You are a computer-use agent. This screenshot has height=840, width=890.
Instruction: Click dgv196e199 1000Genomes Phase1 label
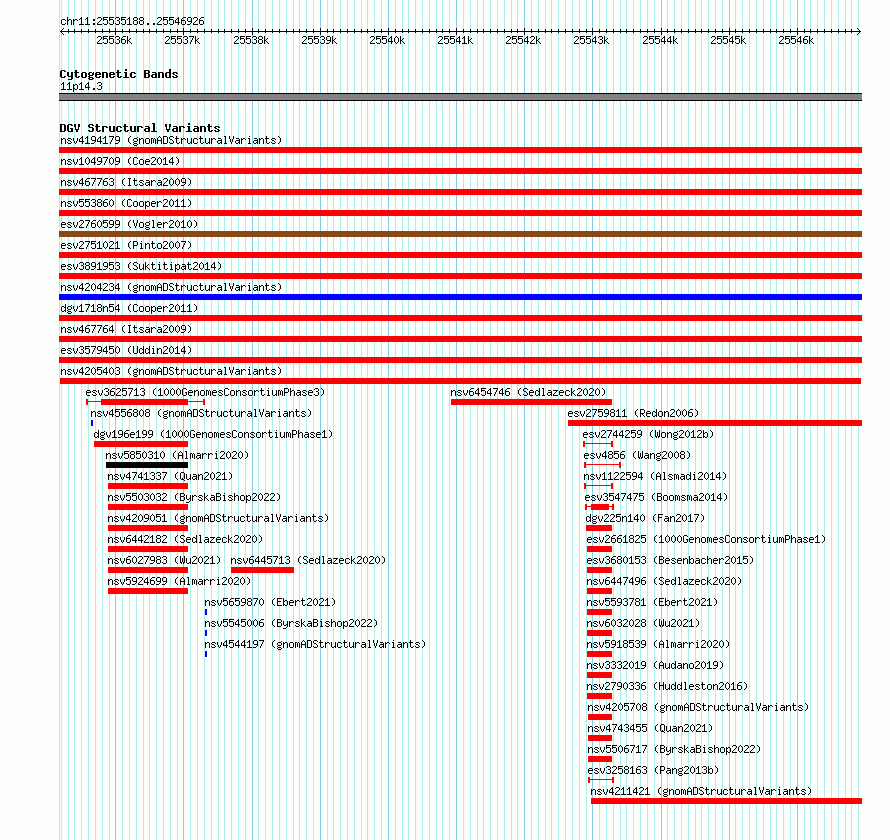coord(213,434)
